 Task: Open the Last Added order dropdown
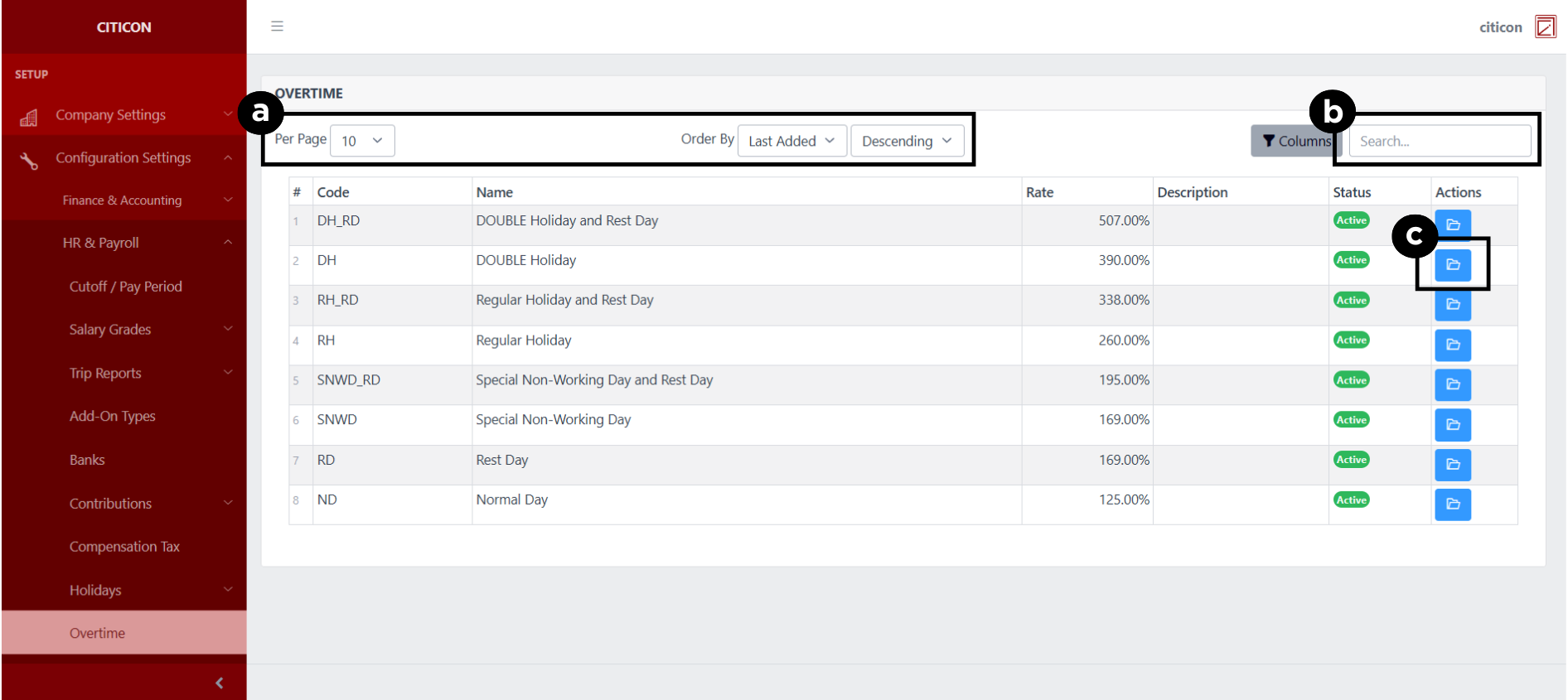pyautogui.click(x=791, y=141)
